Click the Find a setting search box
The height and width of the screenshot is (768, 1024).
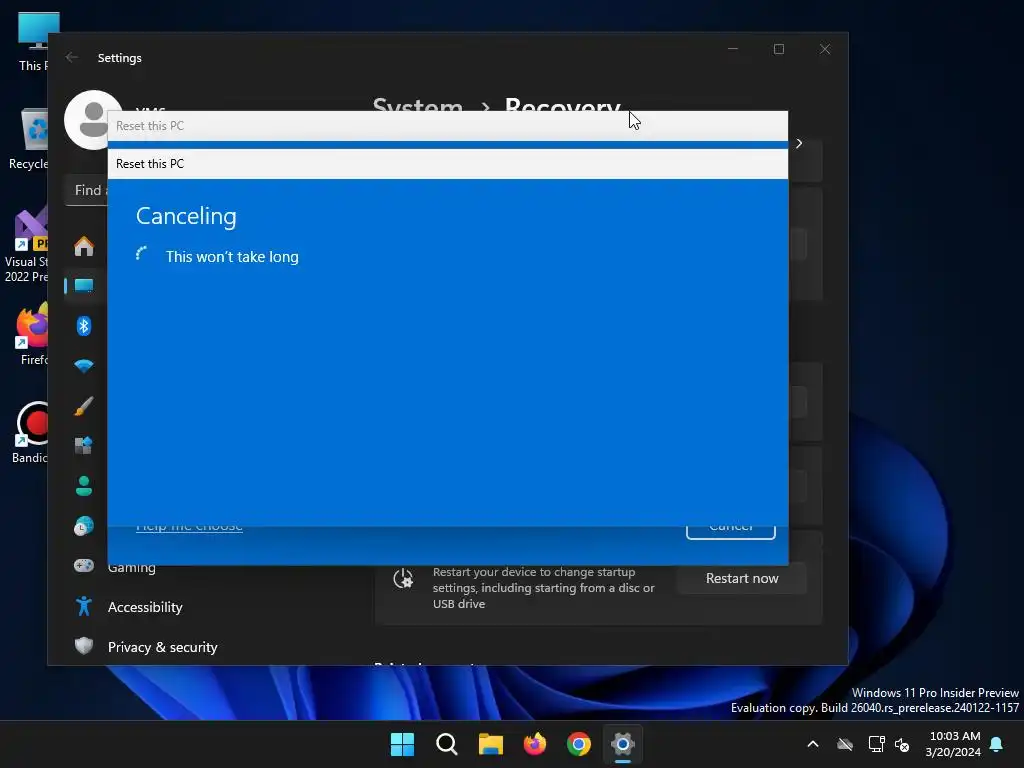(x=87, y=190)
